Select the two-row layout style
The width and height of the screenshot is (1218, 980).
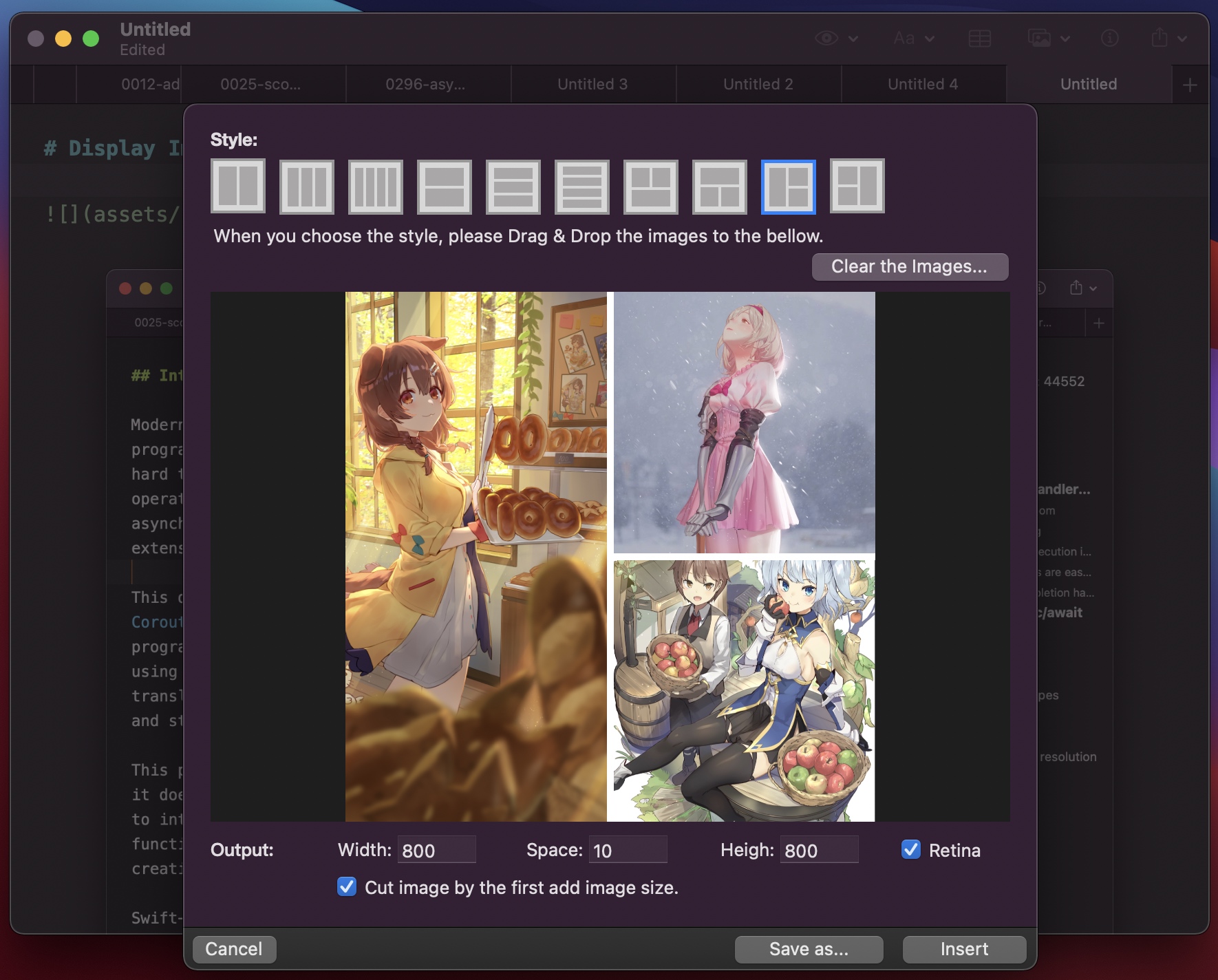pos(445,187)
